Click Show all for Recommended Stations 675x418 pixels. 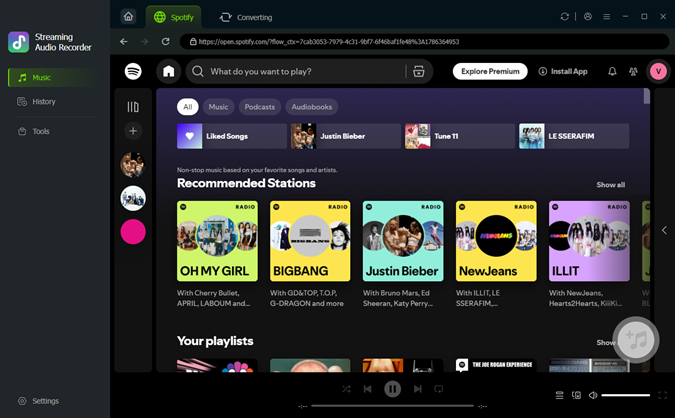pyautogui.click(x=610, y=185)
